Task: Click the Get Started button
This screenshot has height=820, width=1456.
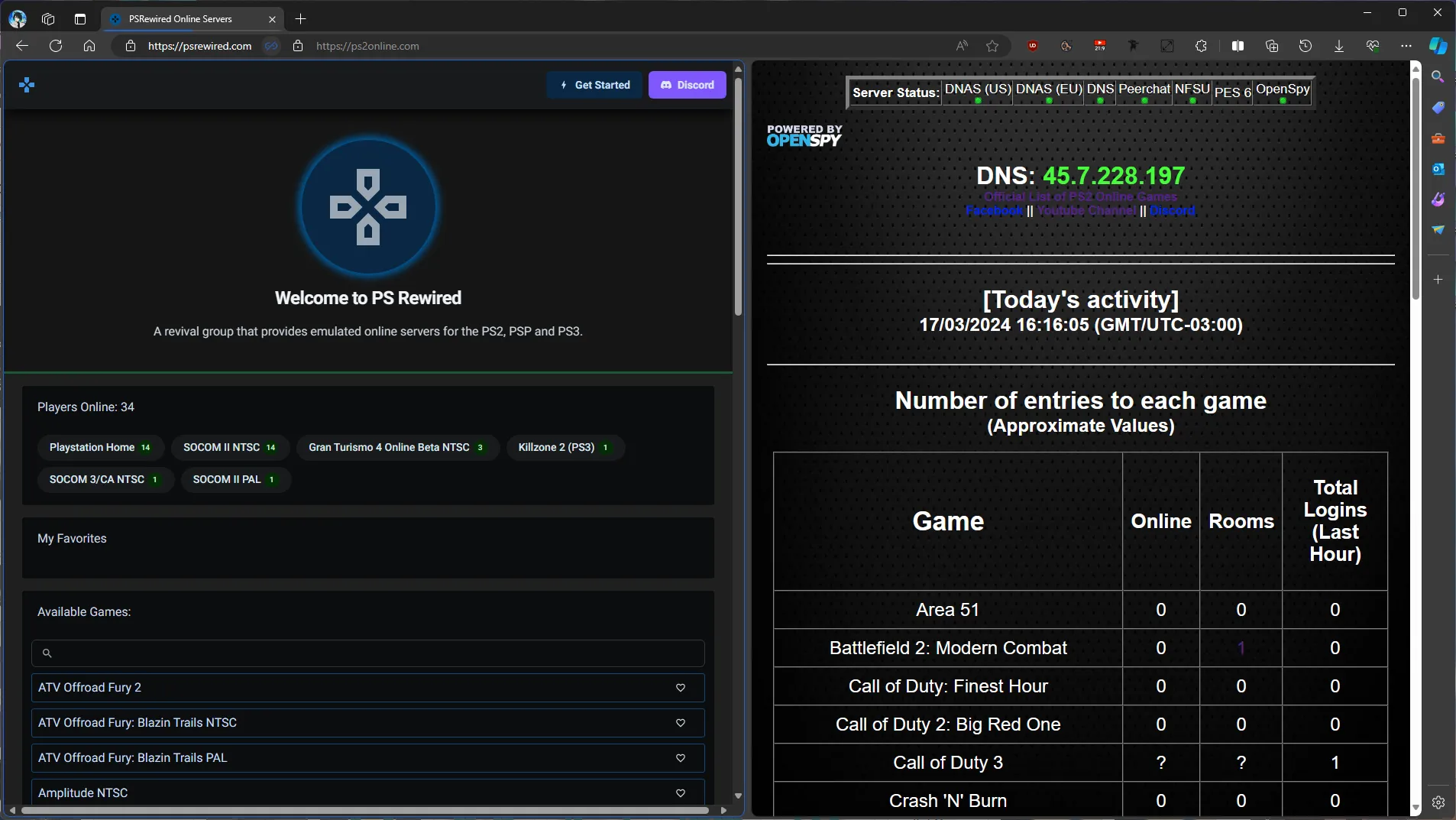Action: [594, 85]
